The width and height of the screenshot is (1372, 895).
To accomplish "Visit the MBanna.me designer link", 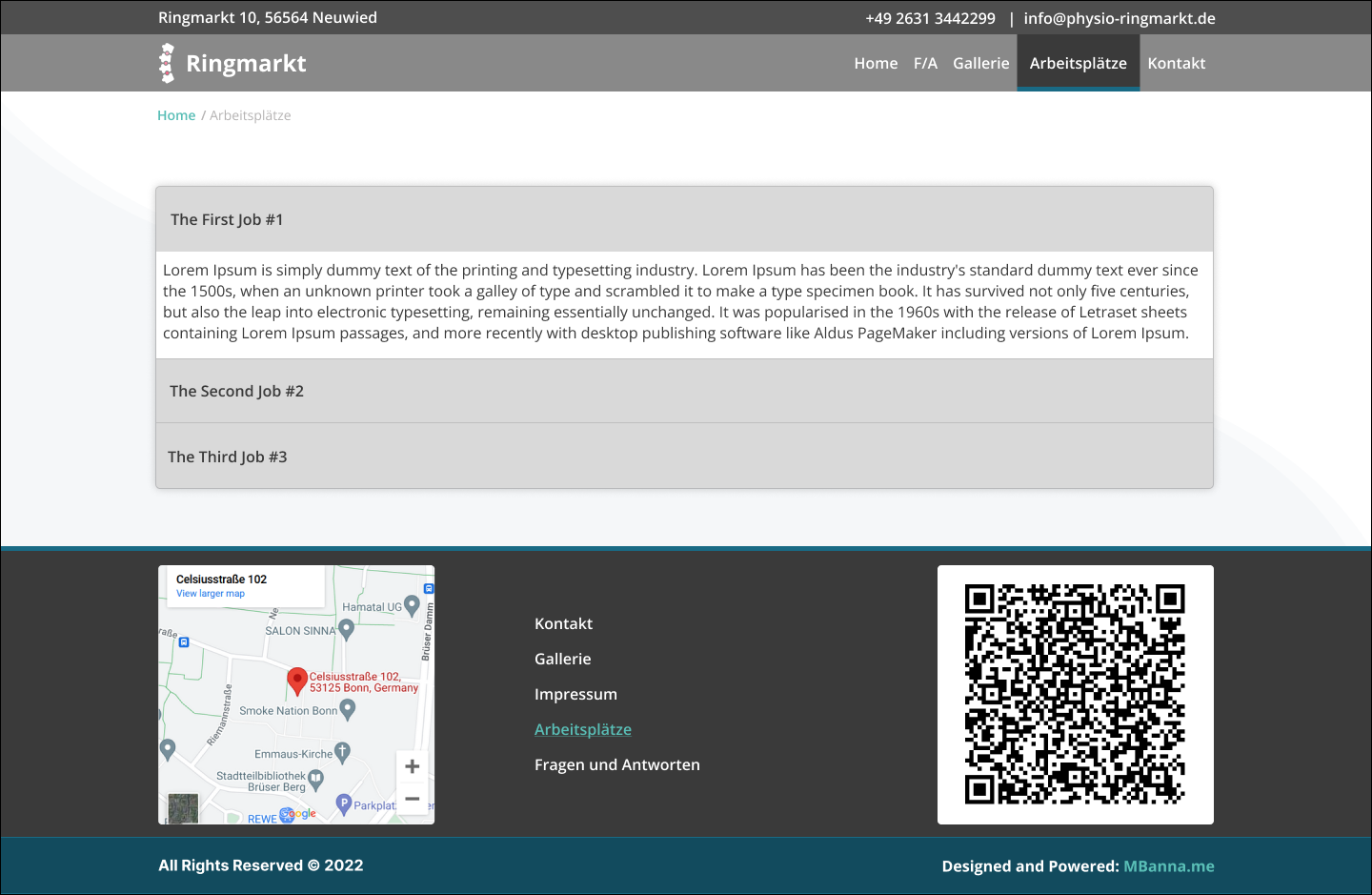I will pyautogui.click(x=1169, y=866).
